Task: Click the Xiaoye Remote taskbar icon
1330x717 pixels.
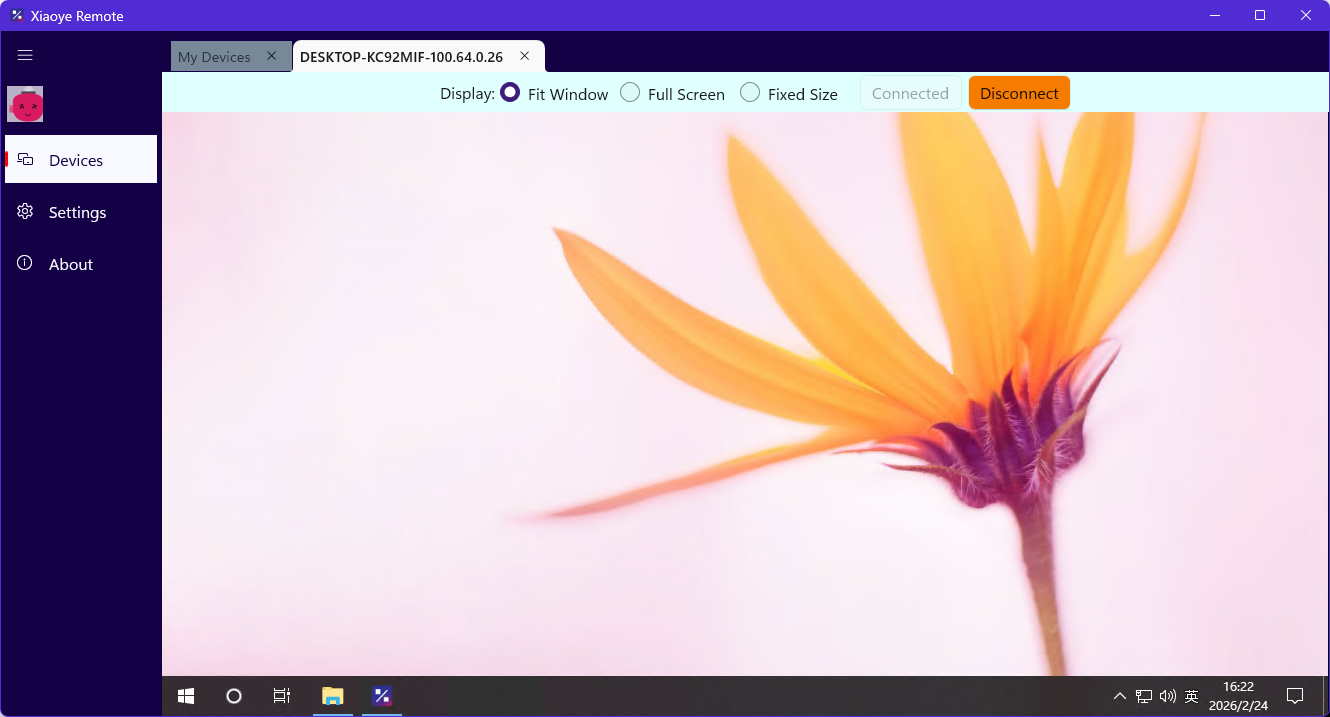Action: [381, 696]
